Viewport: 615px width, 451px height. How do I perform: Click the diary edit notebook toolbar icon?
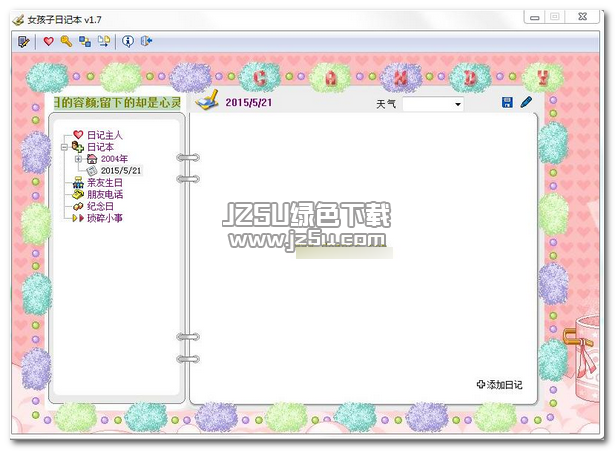coord(24,41)
